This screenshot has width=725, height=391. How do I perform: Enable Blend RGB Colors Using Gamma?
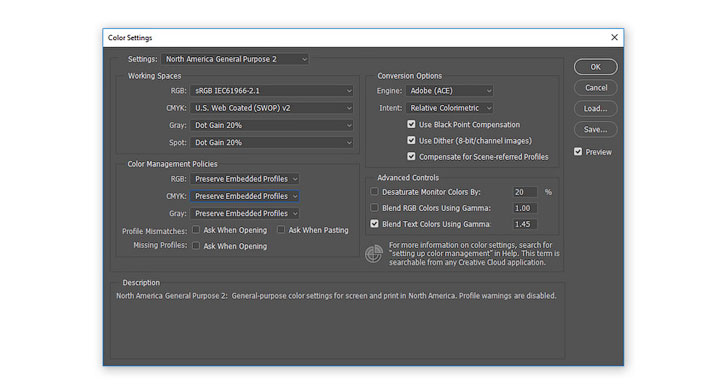374,208
